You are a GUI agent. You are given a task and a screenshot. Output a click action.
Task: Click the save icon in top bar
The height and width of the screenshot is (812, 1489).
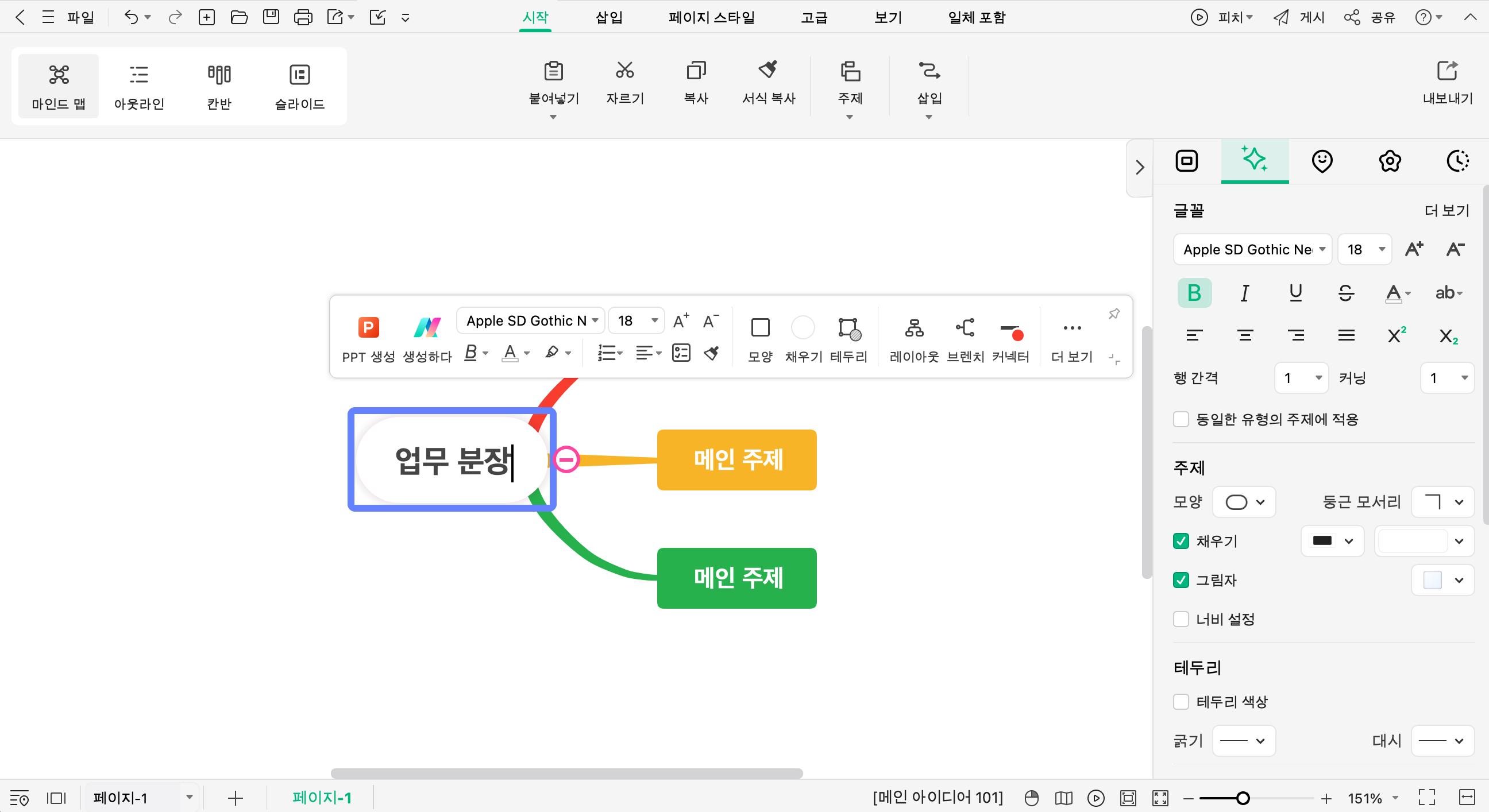coord(271,17)
